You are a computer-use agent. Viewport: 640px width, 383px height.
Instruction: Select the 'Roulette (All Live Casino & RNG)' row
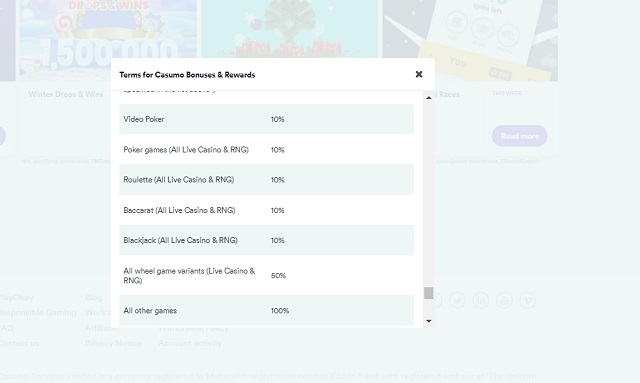[267, 180]
